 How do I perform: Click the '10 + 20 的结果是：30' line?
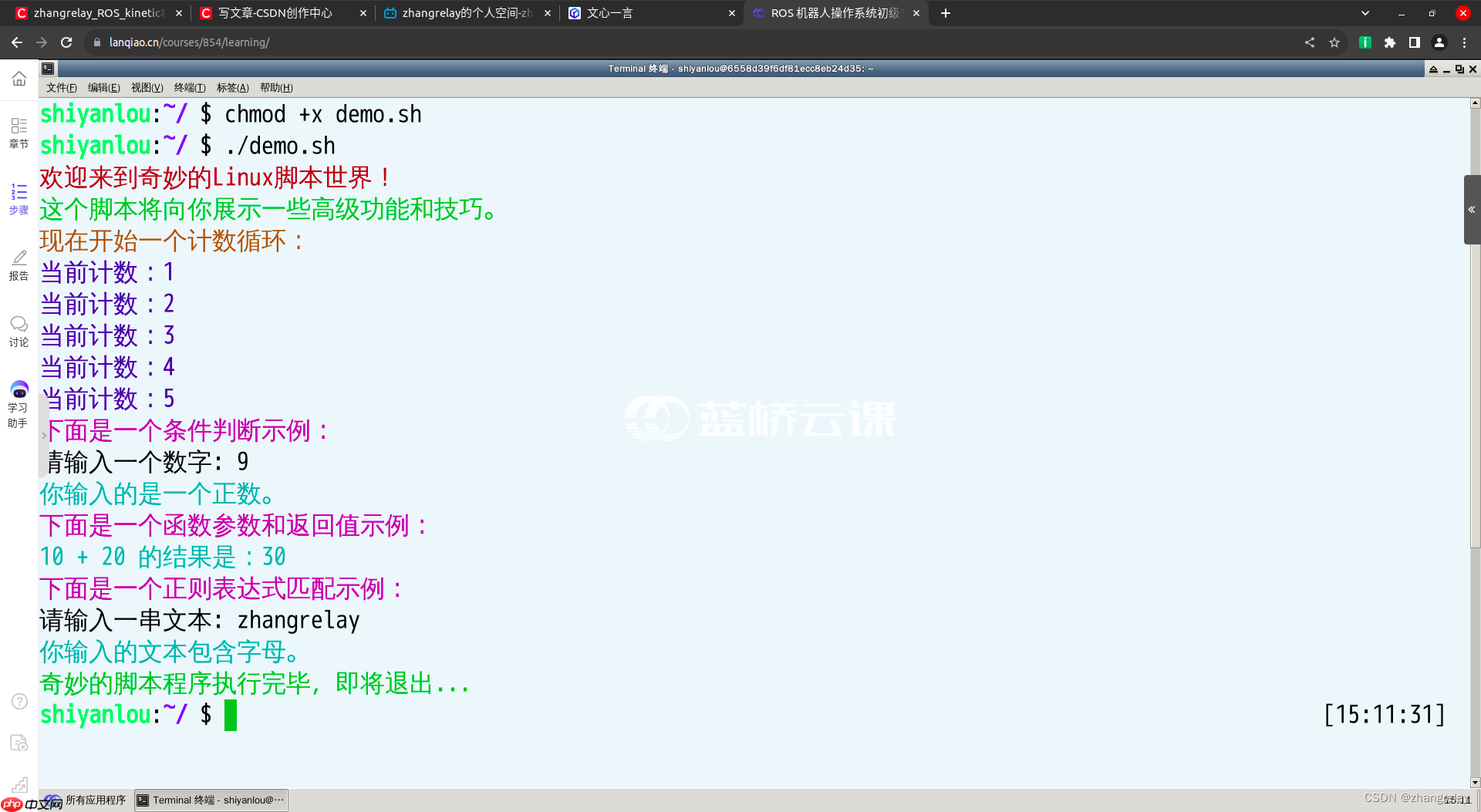click(x=163, y=557)
